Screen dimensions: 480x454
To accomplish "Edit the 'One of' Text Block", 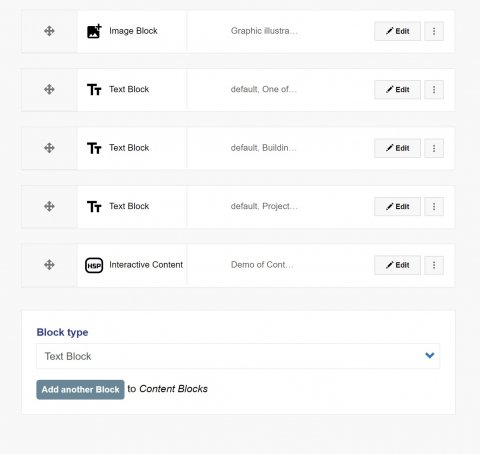I will click(397, 90).
